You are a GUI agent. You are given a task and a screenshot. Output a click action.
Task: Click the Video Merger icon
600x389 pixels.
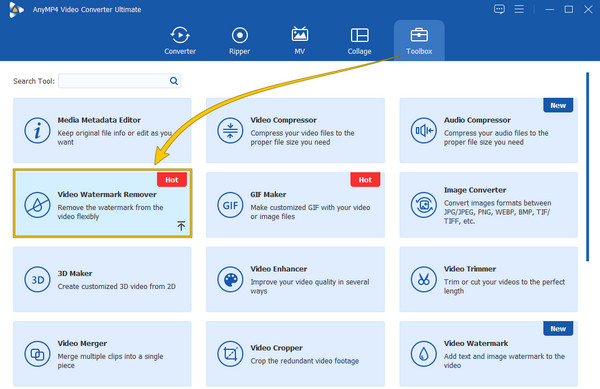tap(37, 354)
